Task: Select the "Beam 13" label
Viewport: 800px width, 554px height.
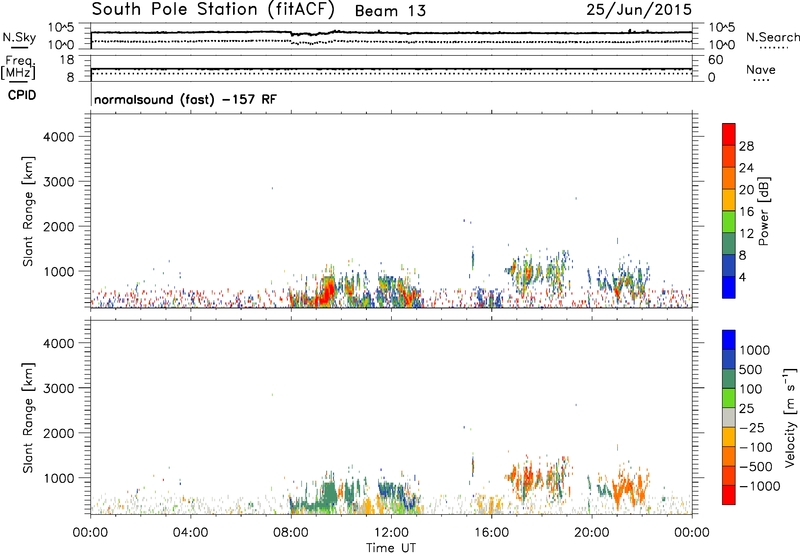Action: tap(390, 11)
